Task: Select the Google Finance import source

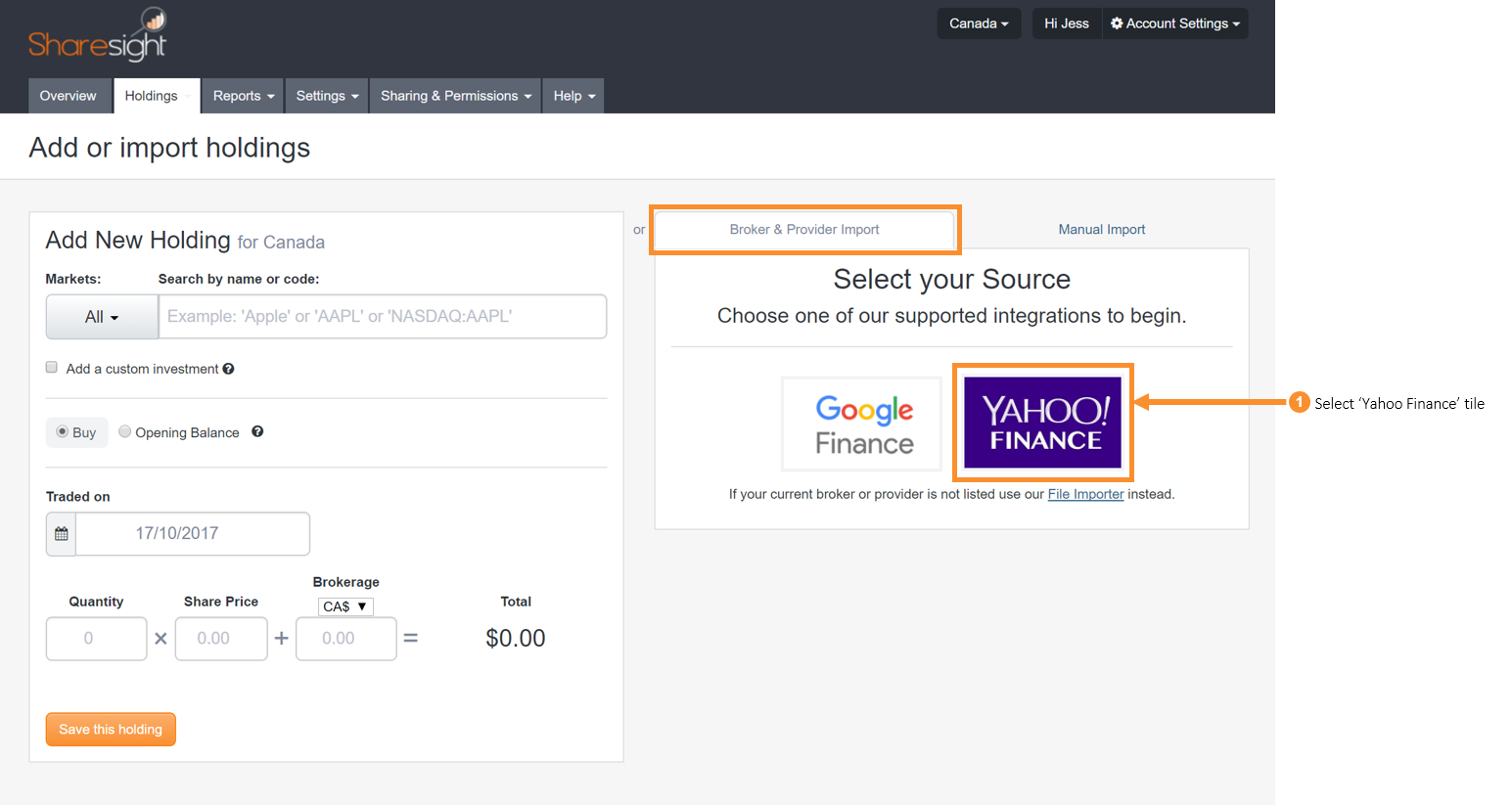Action: click(861, 423)
